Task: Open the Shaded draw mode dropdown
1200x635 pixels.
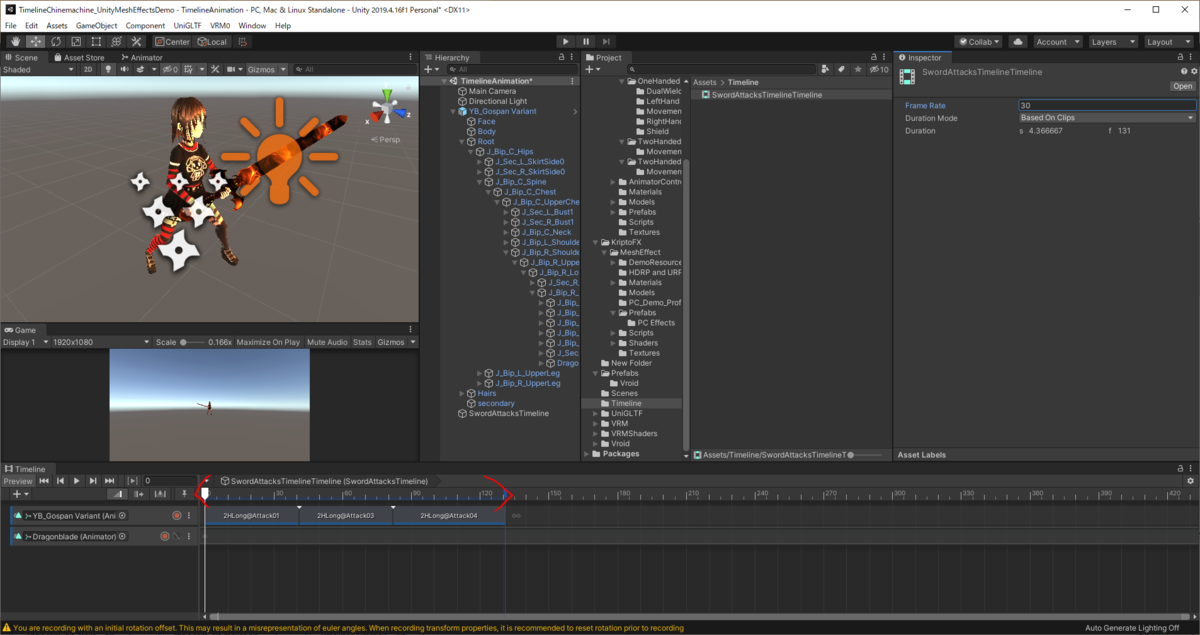Action: 37,69
